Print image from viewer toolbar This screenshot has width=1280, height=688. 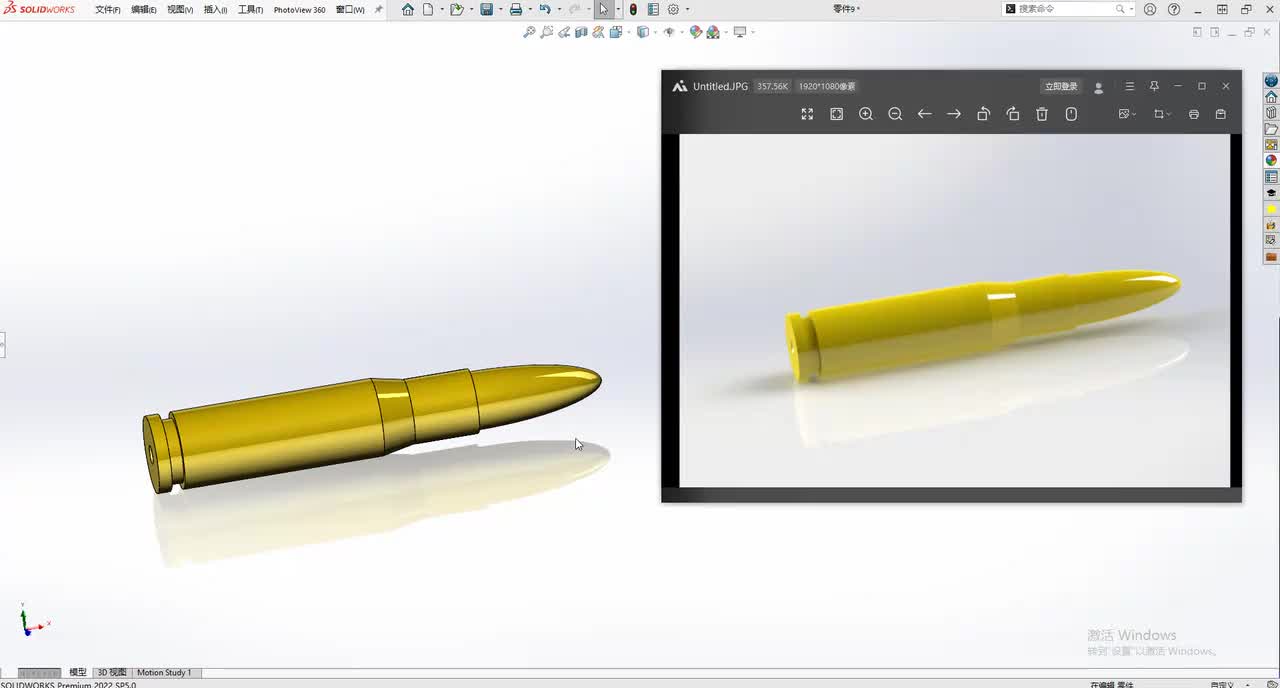1193,114
